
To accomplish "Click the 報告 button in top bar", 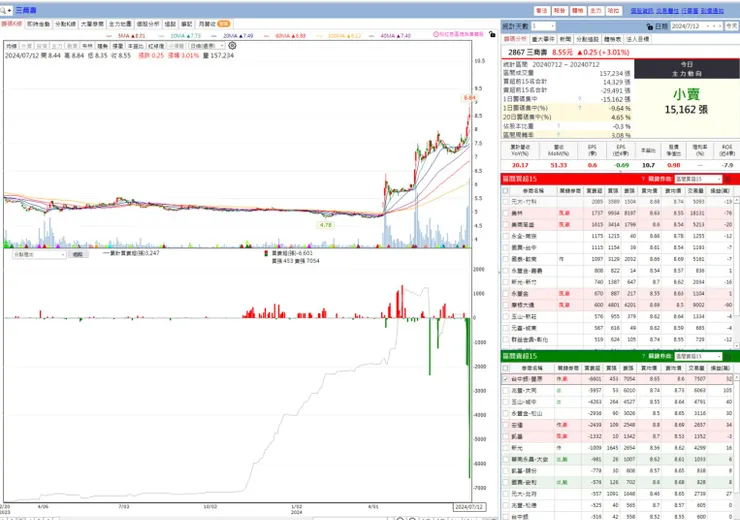I will [x=559, y=10].
